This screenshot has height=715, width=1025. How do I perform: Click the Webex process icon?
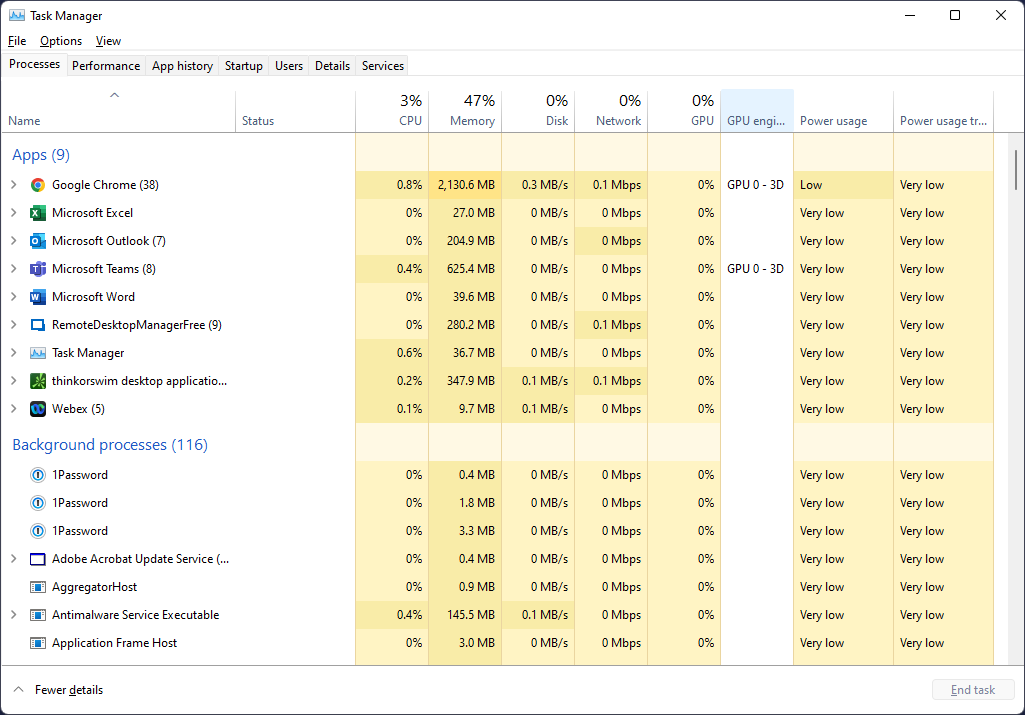coord(37,409)
